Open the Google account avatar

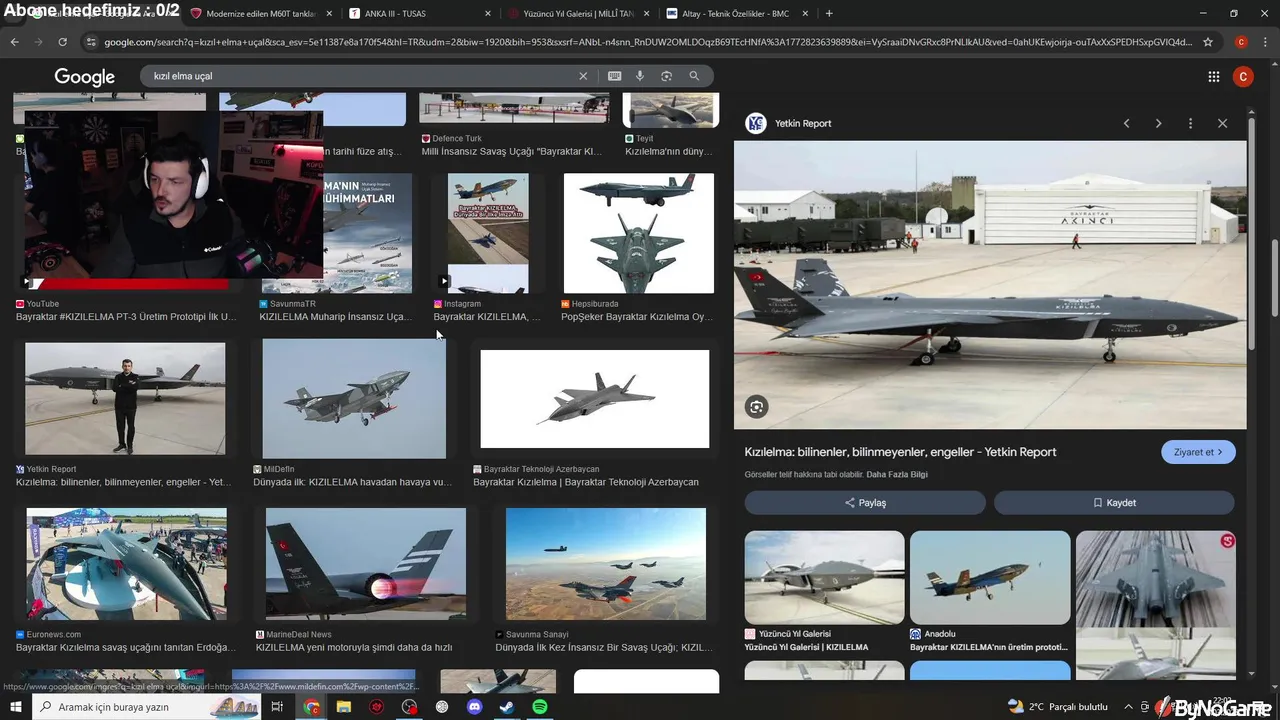pyautogui.click(x=1243, y=77)
